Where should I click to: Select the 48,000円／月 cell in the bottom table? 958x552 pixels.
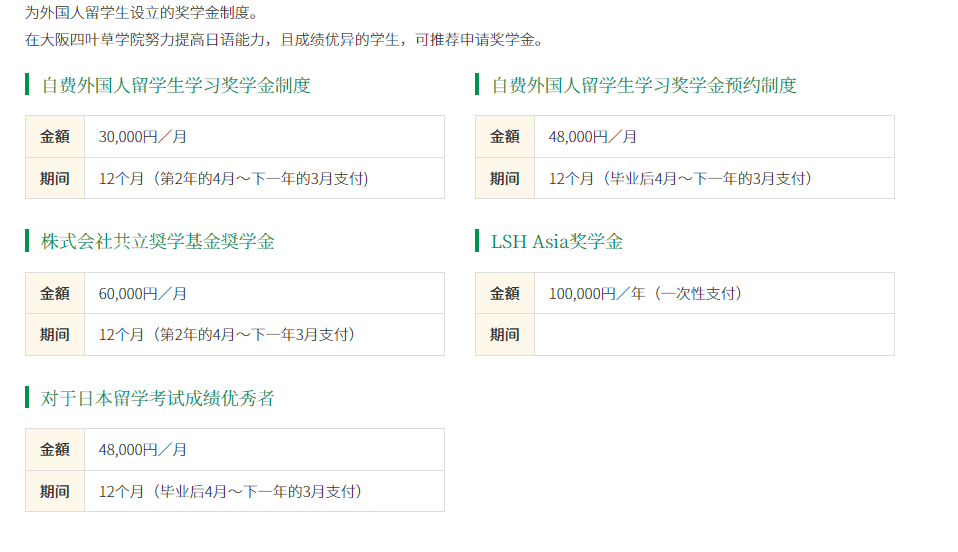(x=264, y=449)
